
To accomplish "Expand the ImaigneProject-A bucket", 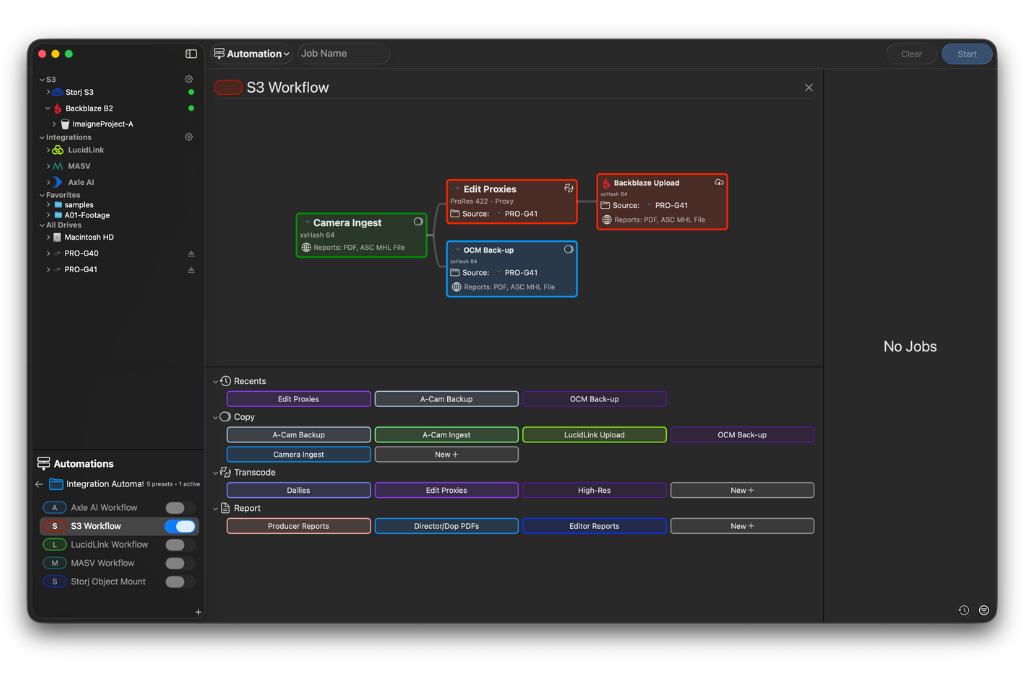I will [x=53, y=123].
